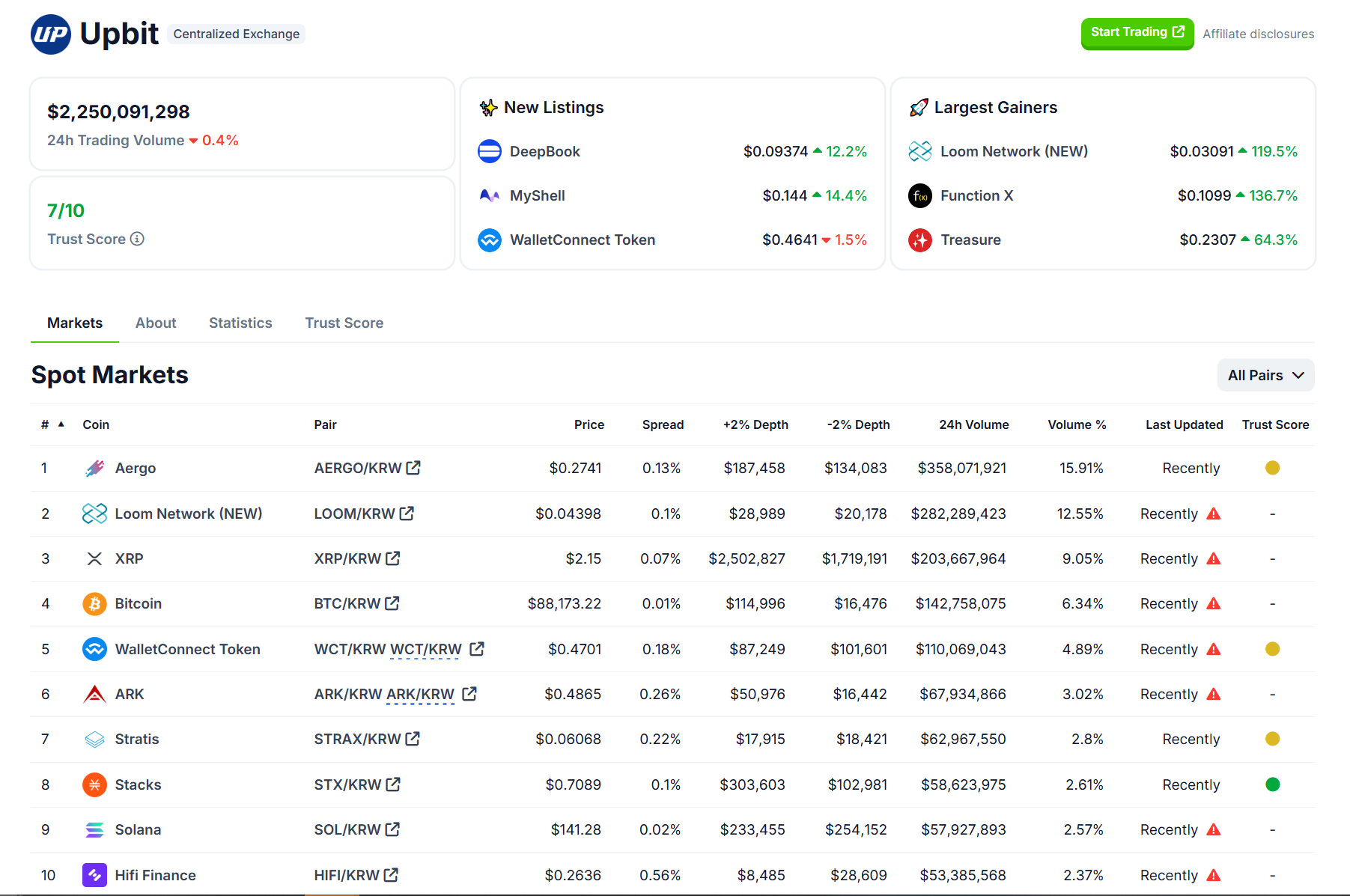Viewport: 1350px width, 896px height.
Task: Open the Affiliate disclosures link
Action: (x=1258, y=34)
